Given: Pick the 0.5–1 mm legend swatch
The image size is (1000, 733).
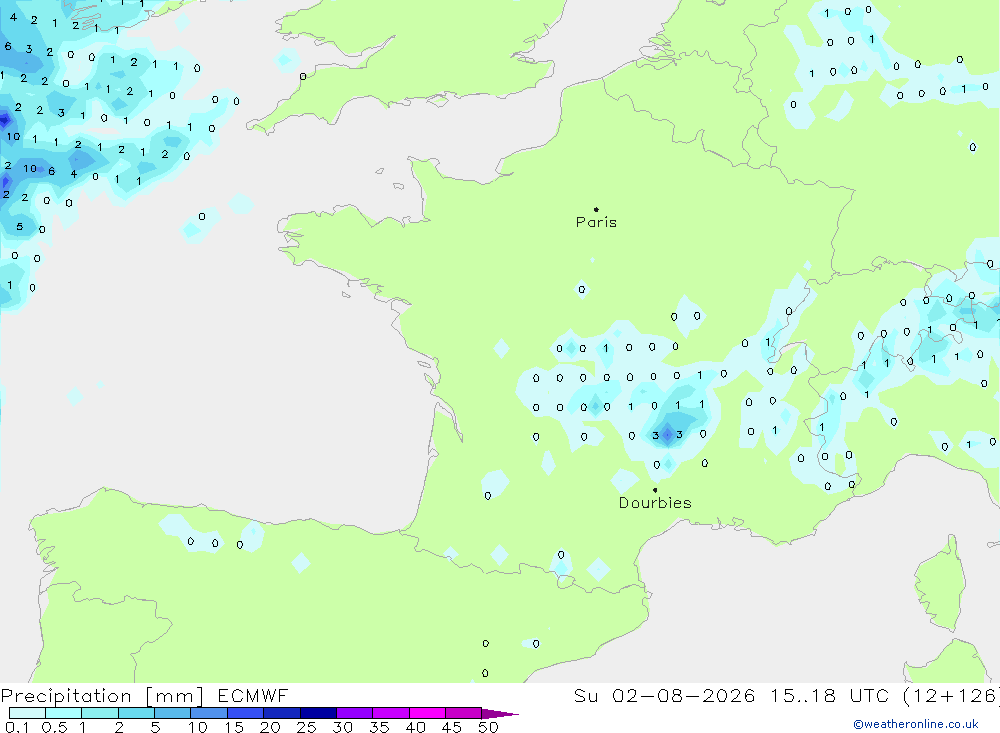Looking at the screenshot, I should coord(64,713).
